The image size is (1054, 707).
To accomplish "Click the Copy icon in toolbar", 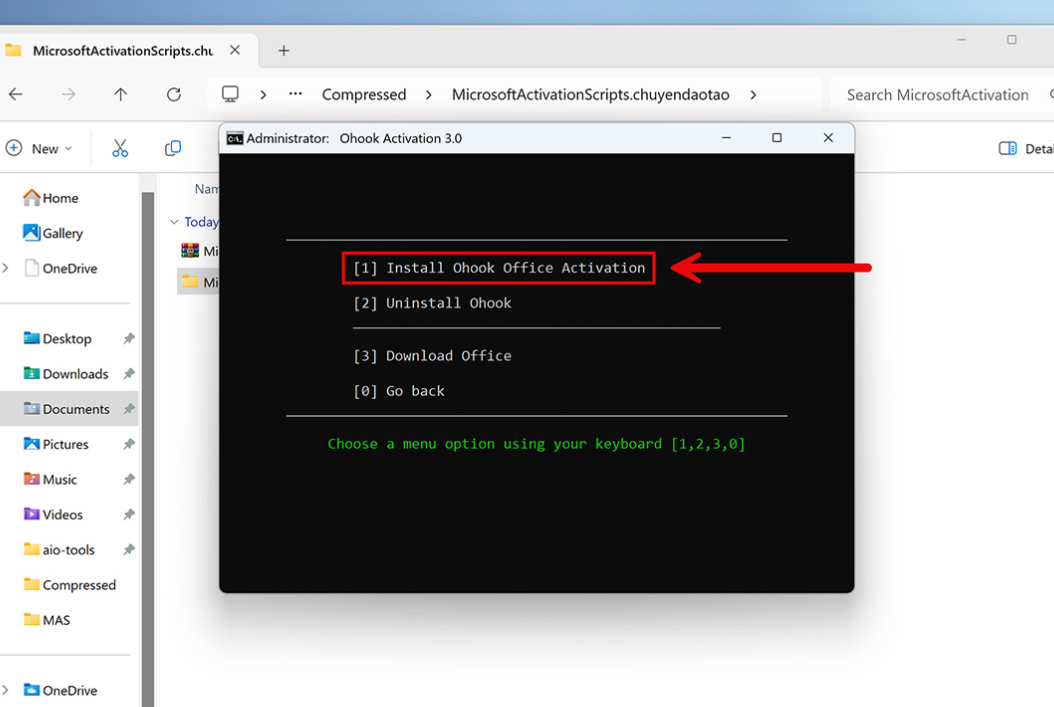I will pyautogui.click(x=173, y=148).
